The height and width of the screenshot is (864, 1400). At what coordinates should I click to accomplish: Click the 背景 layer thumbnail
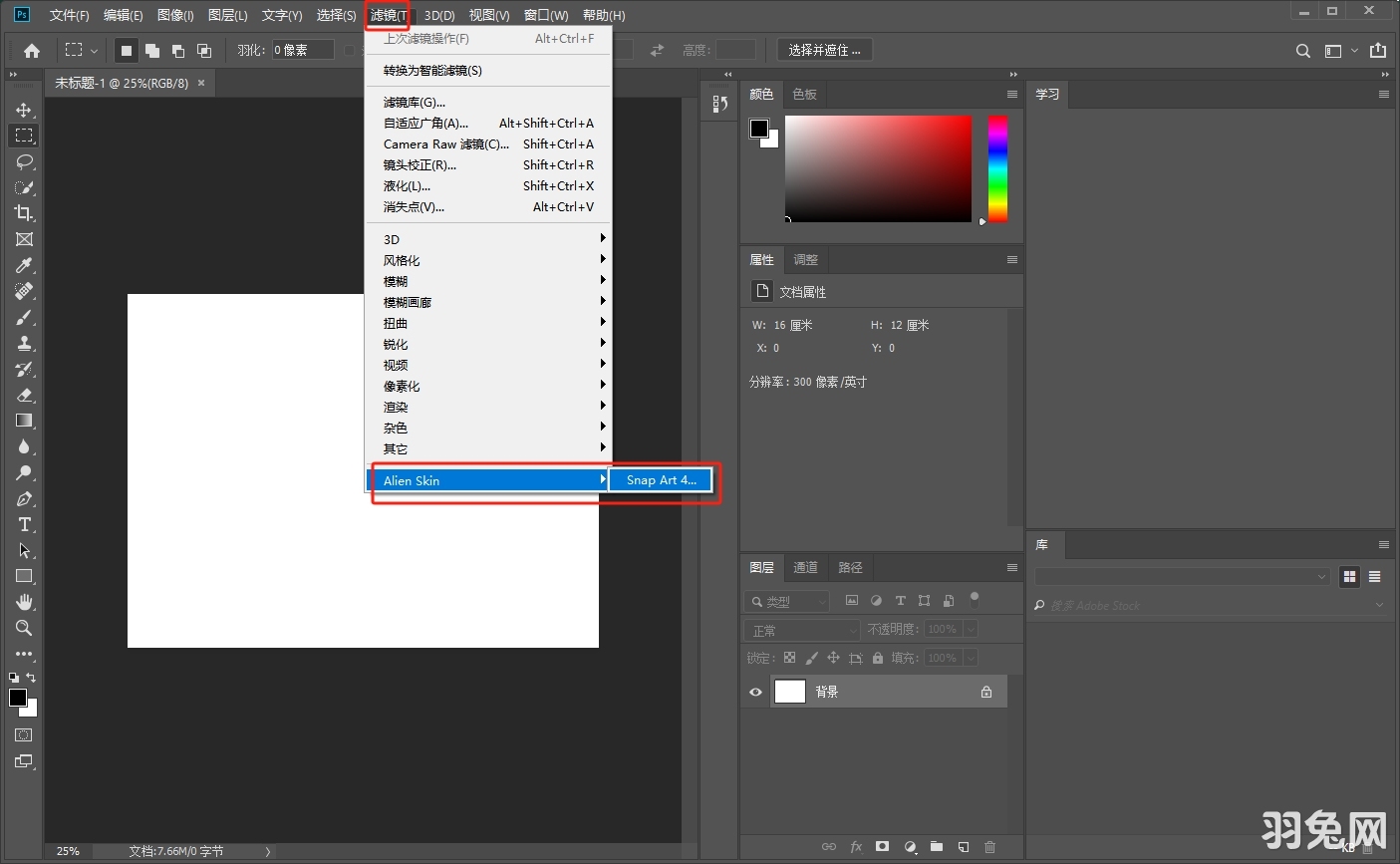[x=789, y=691]
